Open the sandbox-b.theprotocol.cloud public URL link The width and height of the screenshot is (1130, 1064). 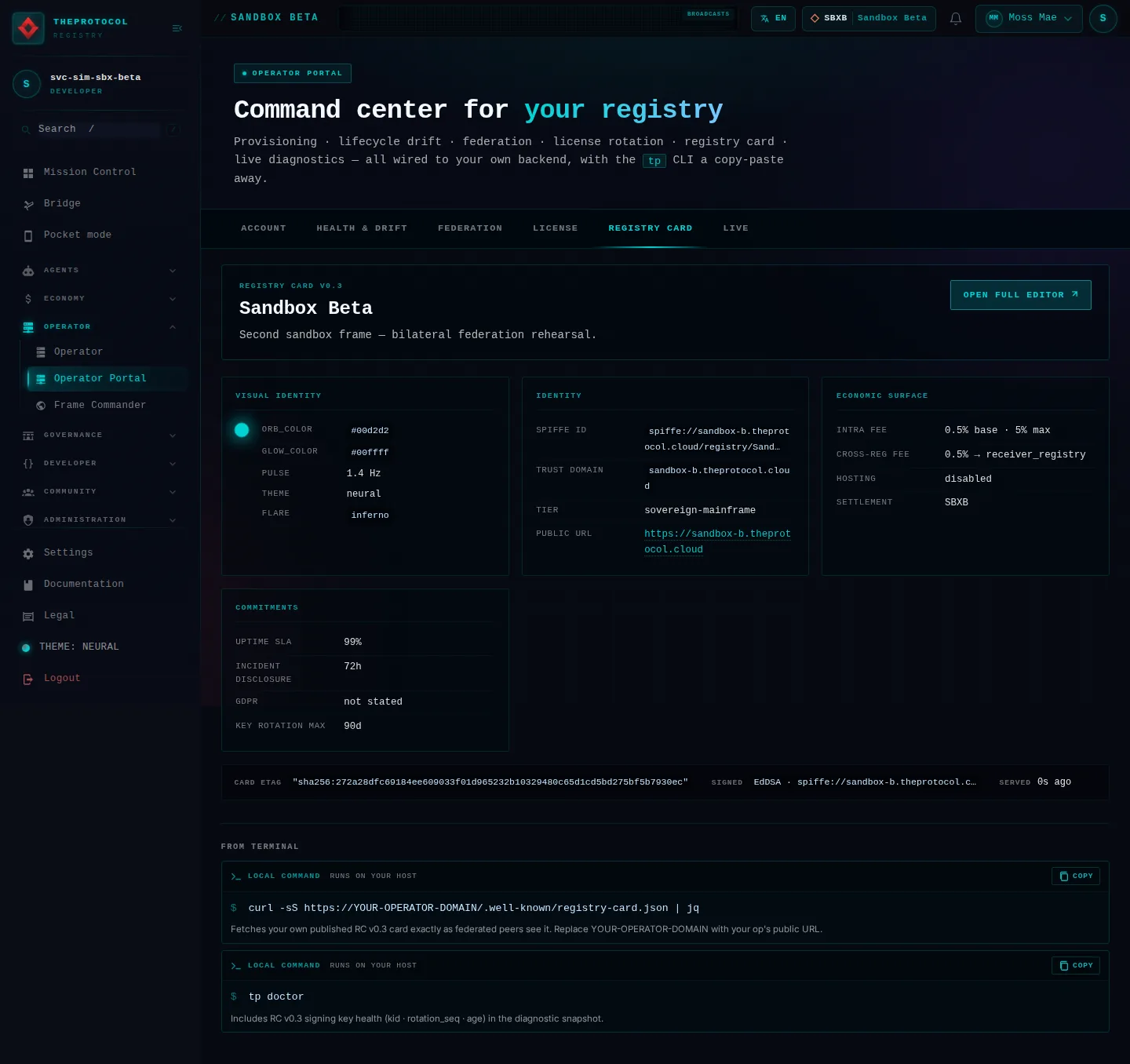(717, 541)
